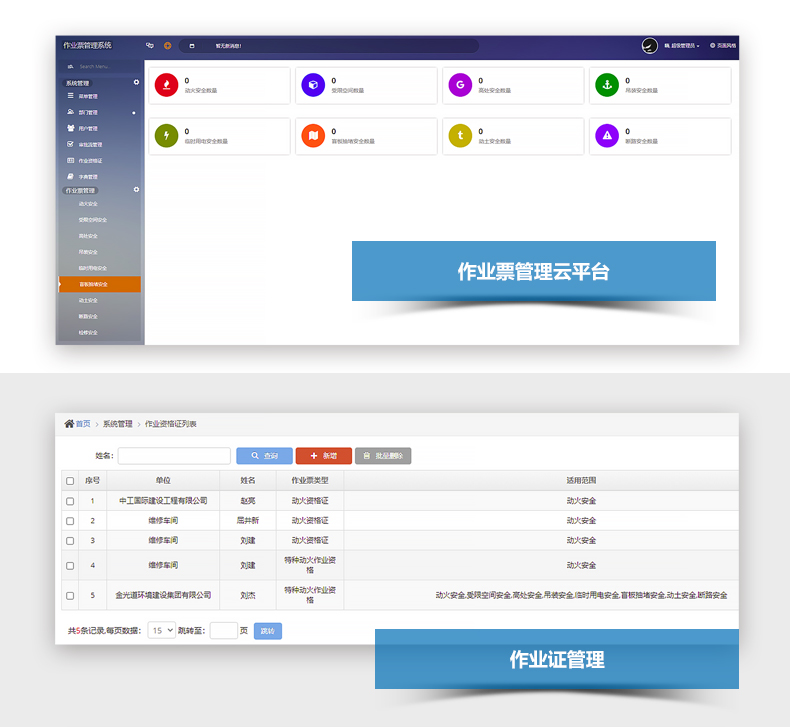Click the 首页 breadcrumb link

tap(82, 424)
